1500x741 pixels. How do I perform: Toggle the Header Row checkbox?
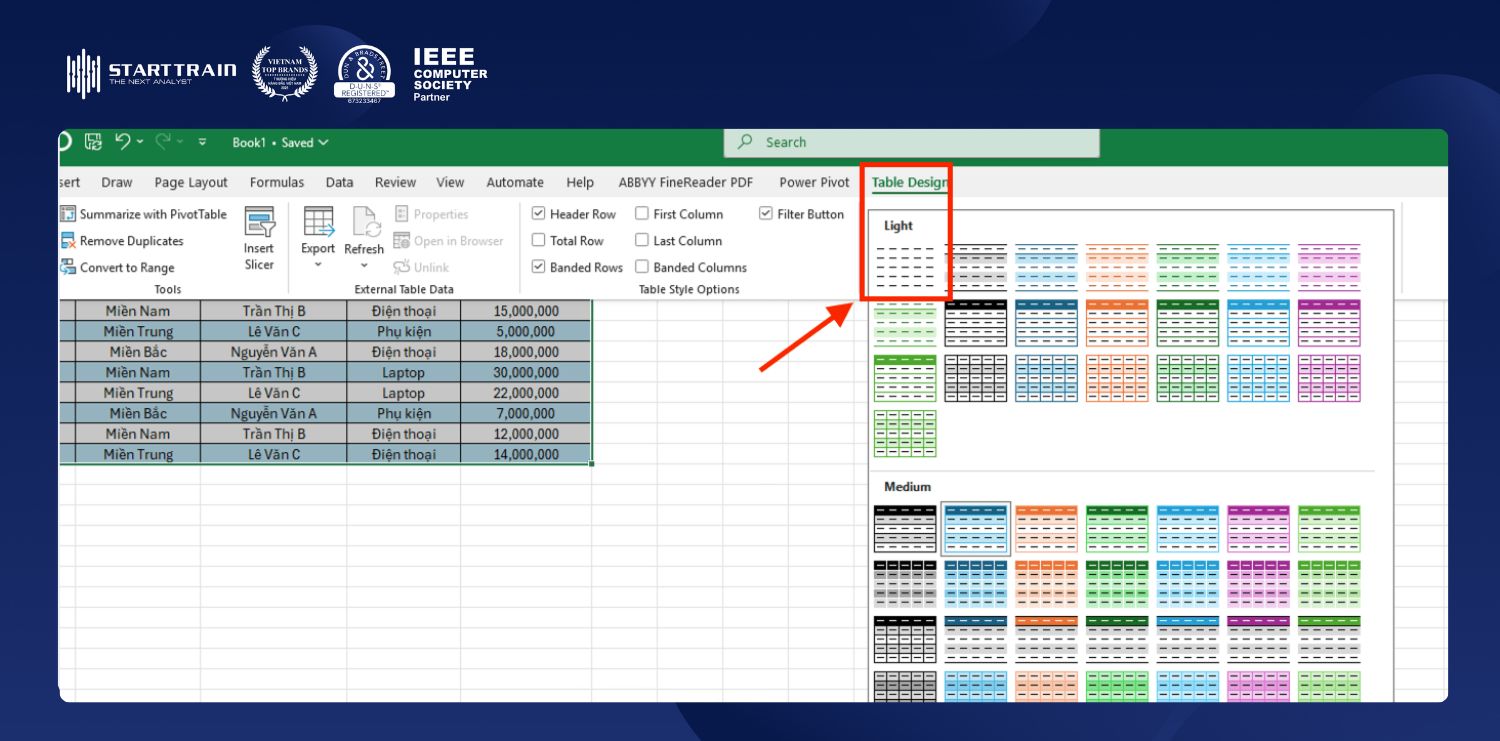pos(538,214)
